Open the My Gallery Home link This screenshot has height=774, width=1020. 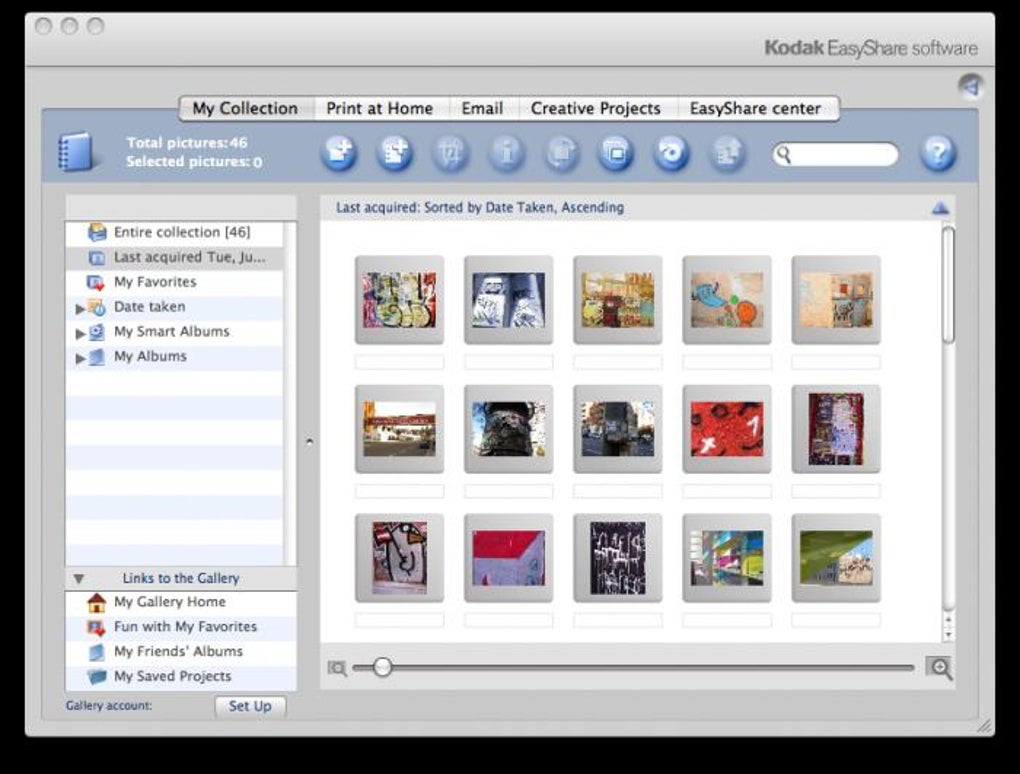170,602
